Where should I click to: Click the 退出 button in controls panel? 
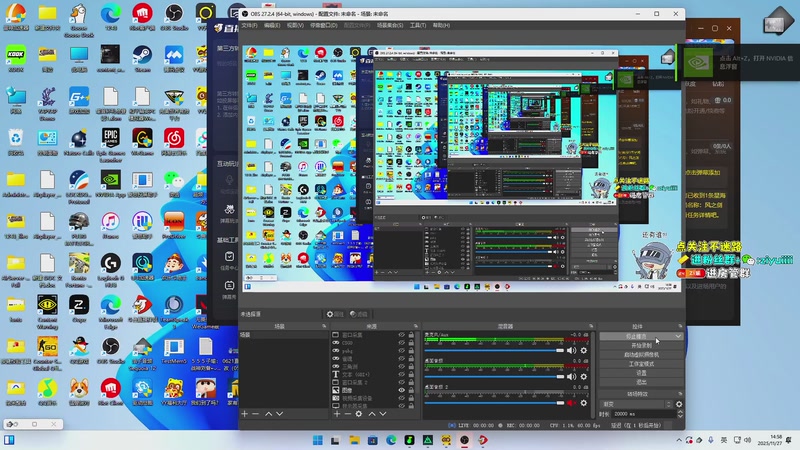[641, 382]
